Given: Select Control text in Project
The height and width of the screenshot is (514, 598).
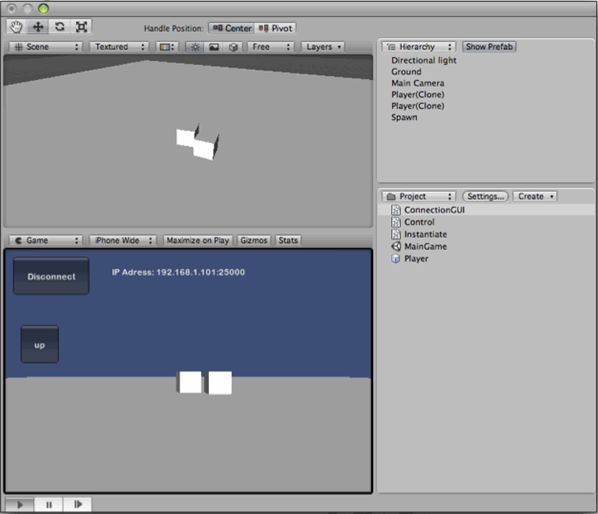Looking at the screenshot, I should tap(419, 222).
